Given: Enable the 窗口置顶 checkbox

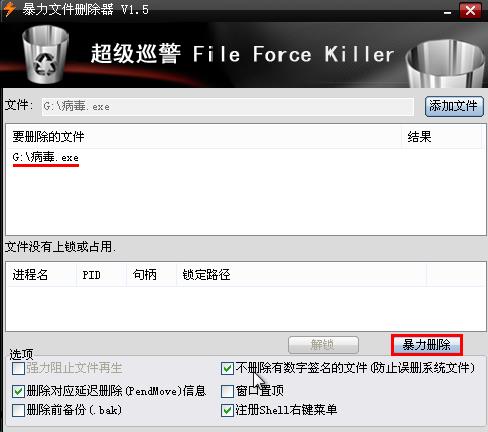Looking at the screenshot, I should [x=227, y=391].
